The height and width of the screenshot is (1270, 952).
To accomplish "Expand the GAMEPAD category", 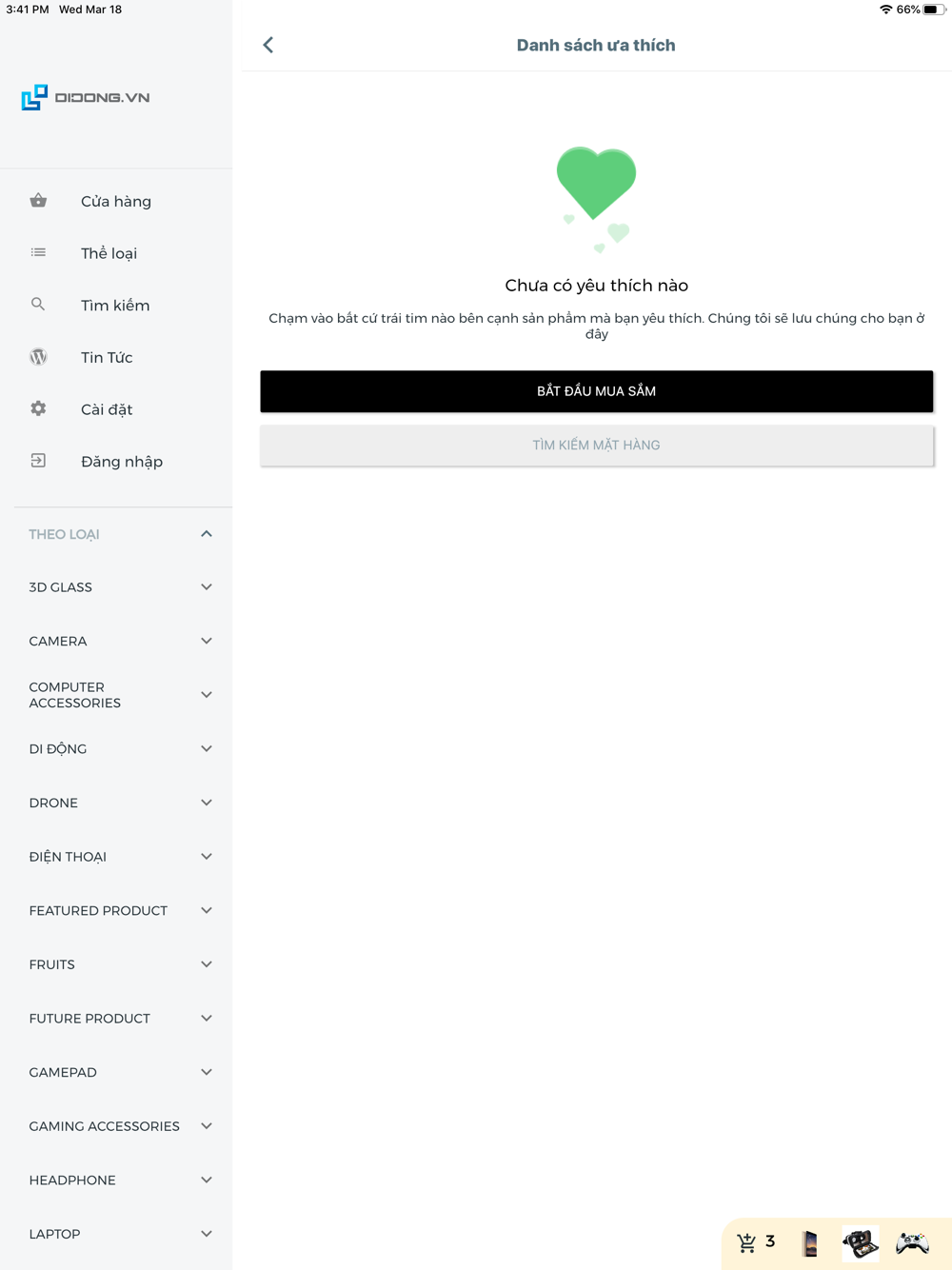I will tap(207, 1072).
